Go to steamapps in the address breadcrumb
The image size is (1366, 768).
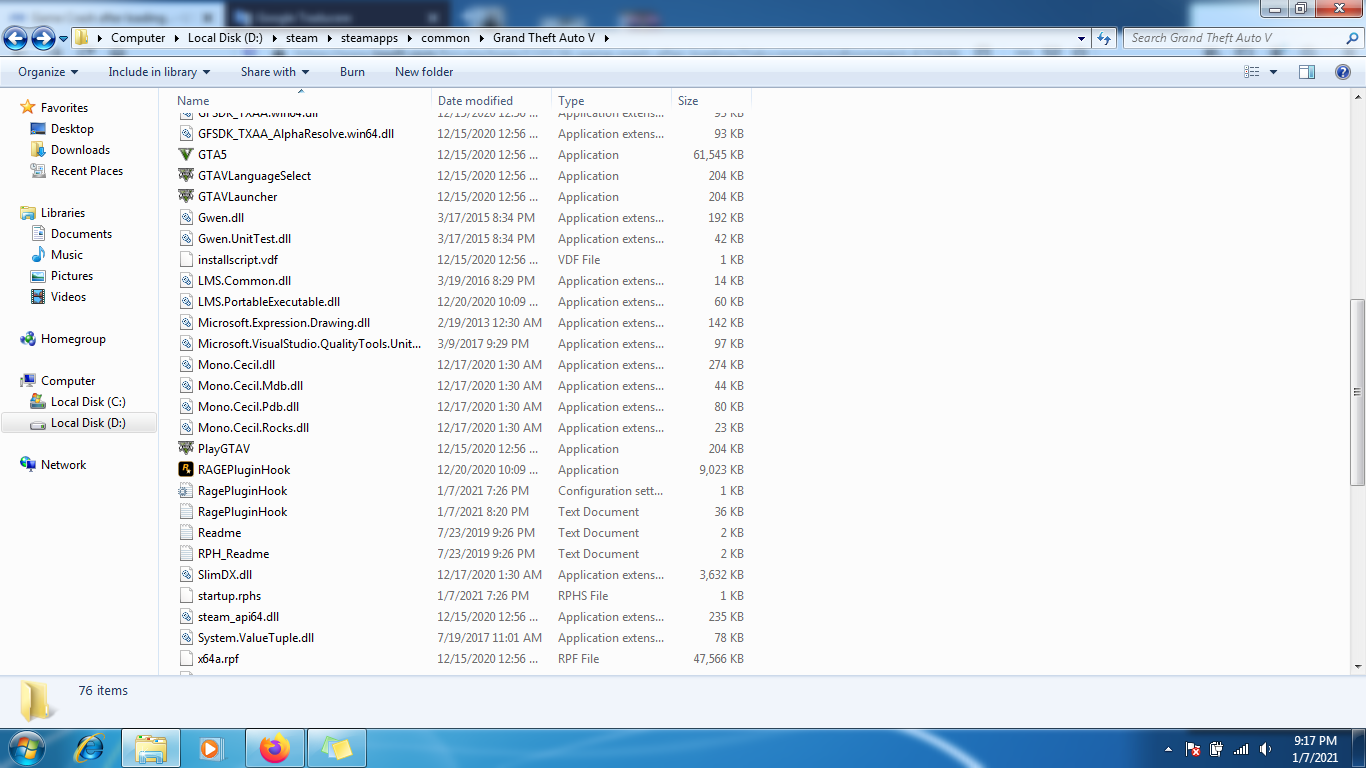[x=370, y=38]
